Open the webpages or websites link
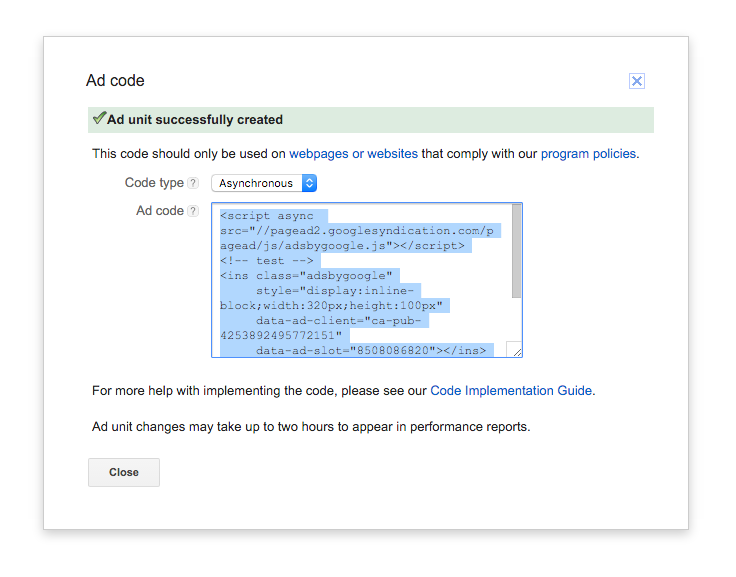 point(353,154)
